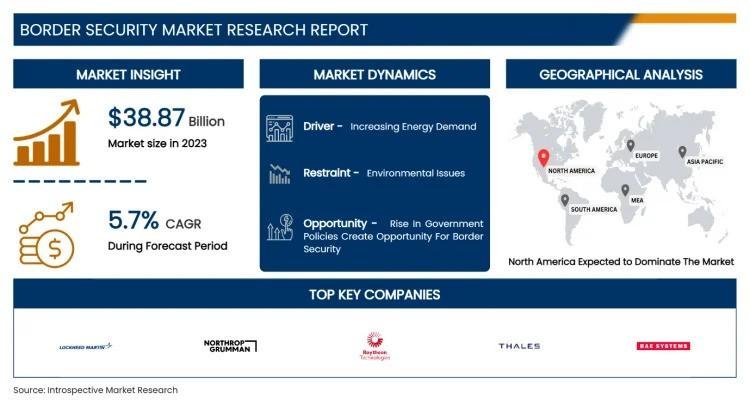Select the Market Dynamics header

[x=375, y=74]
